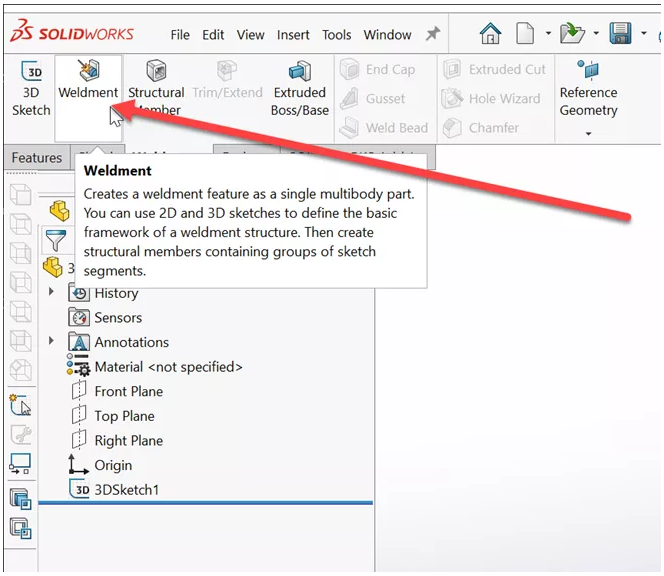Viewport: 664px width, 576px height.
Task: Expand the Save dropdown arrow
Action: click(644, 33)
